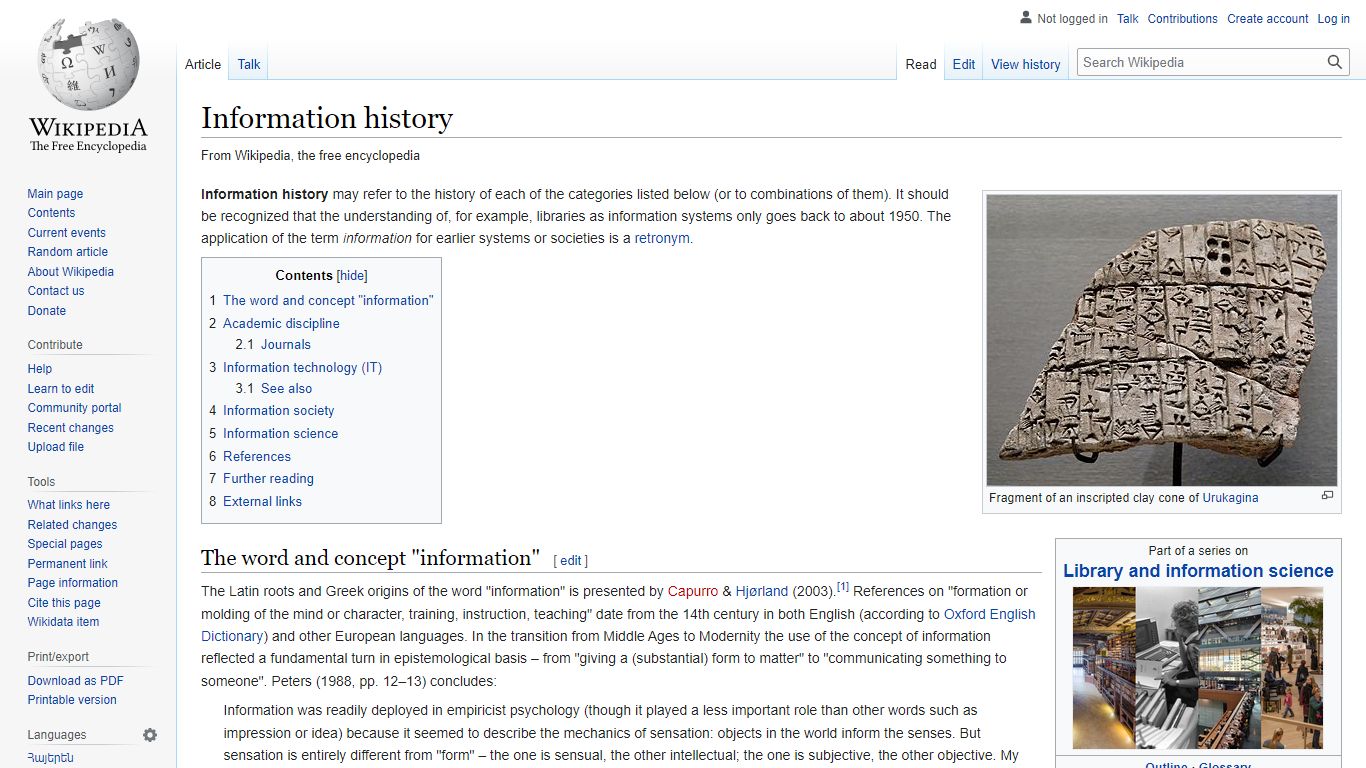Screen dimensions: 1366x768
Task: Jump to 'The word and concept information' in contents
Action: 321,300
